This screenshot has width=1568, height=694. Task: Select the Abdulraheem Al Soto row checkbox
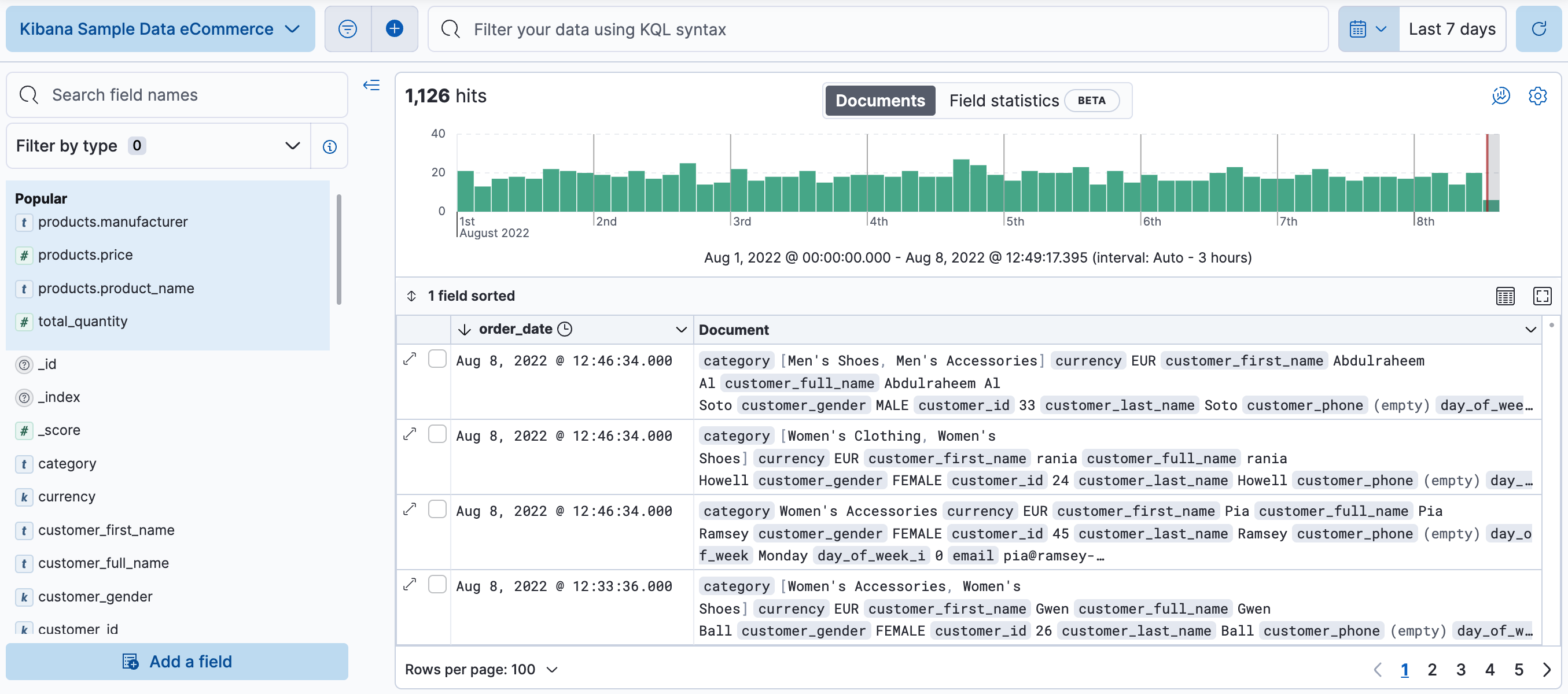coord(437,359)
